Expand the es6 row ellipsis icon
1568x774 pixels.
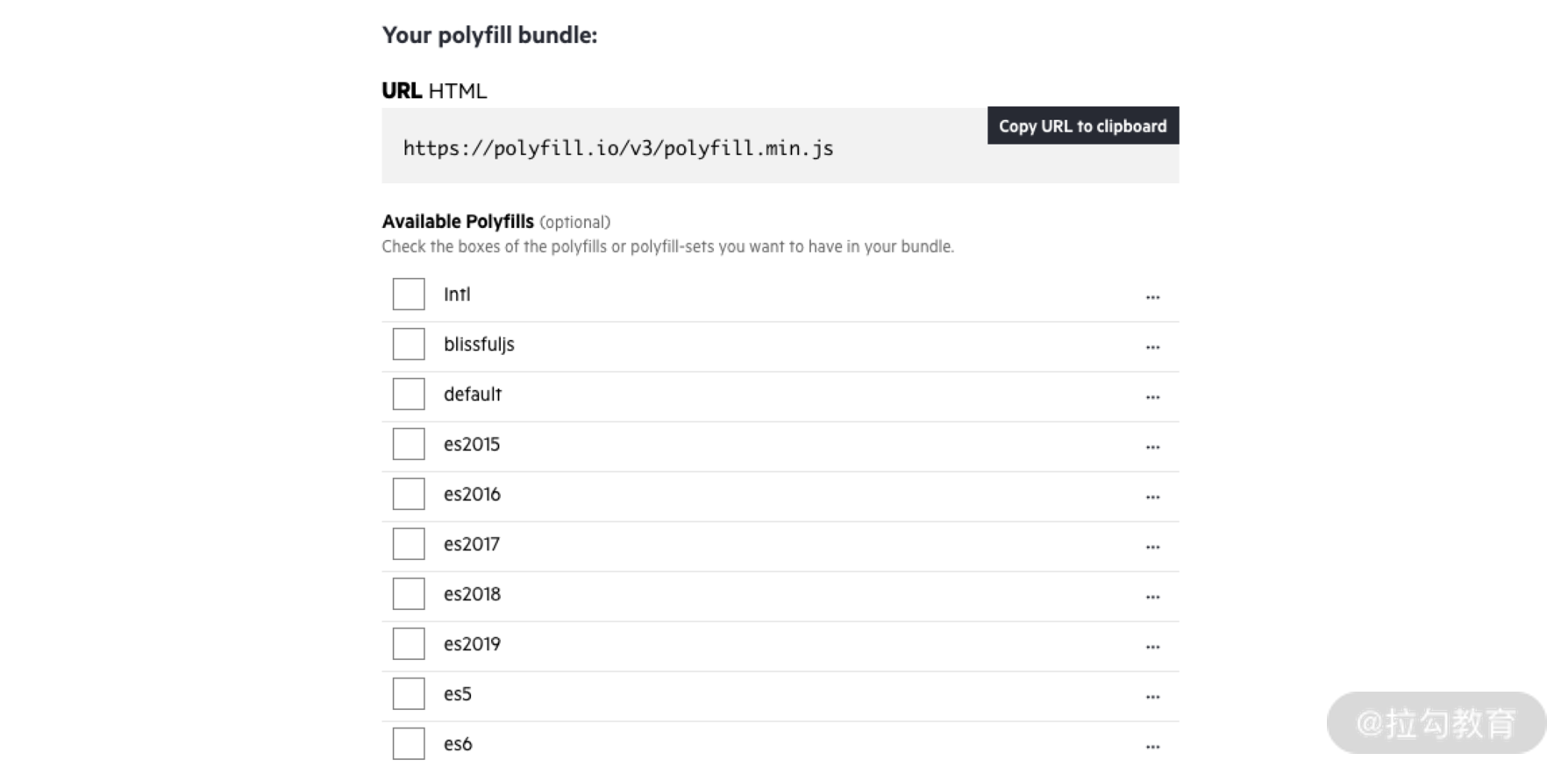tap(1152, 747)
